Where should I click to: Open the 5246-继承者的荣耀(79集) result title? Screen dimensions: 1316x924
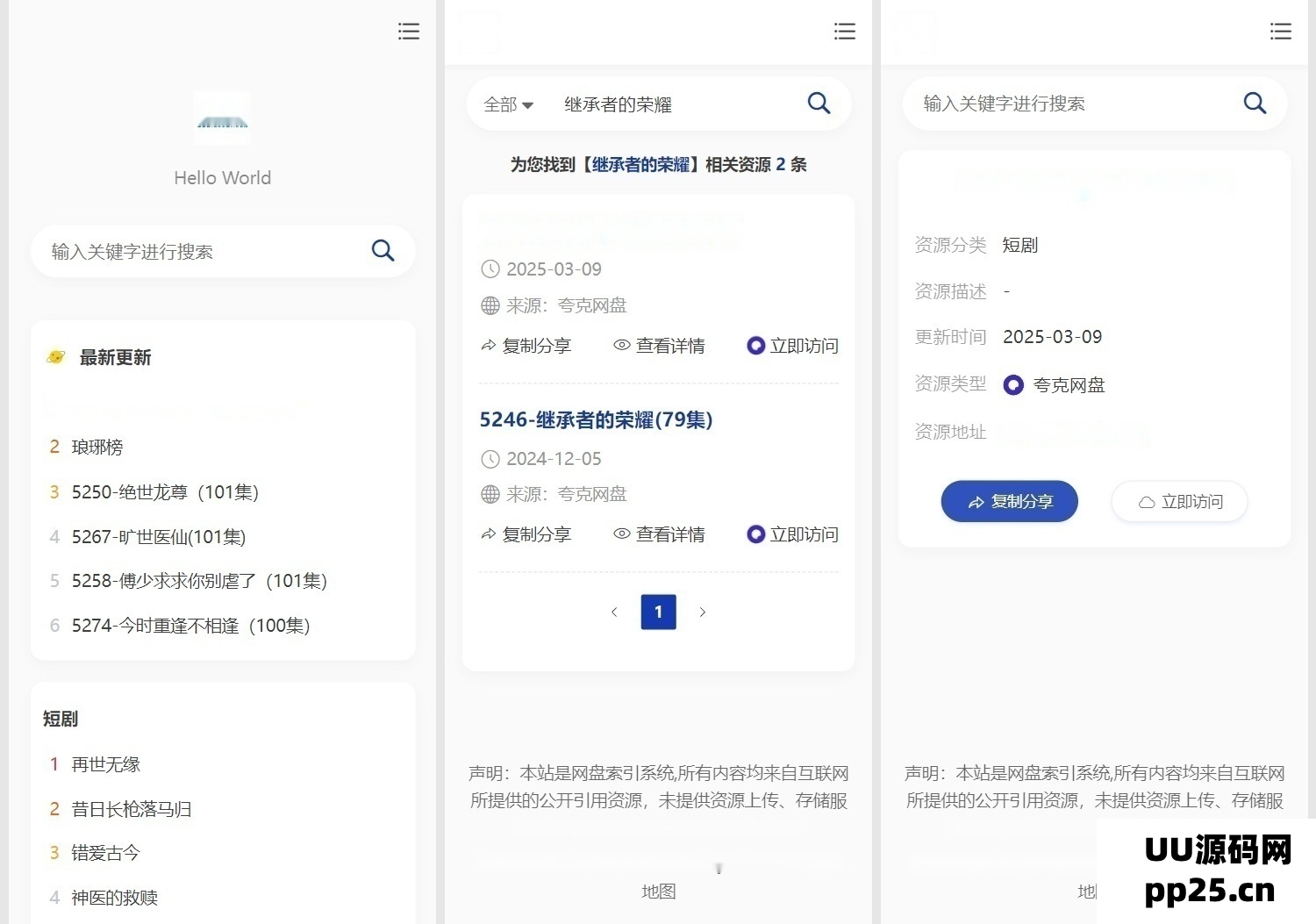pyautogui.click(x=596, y=420)
